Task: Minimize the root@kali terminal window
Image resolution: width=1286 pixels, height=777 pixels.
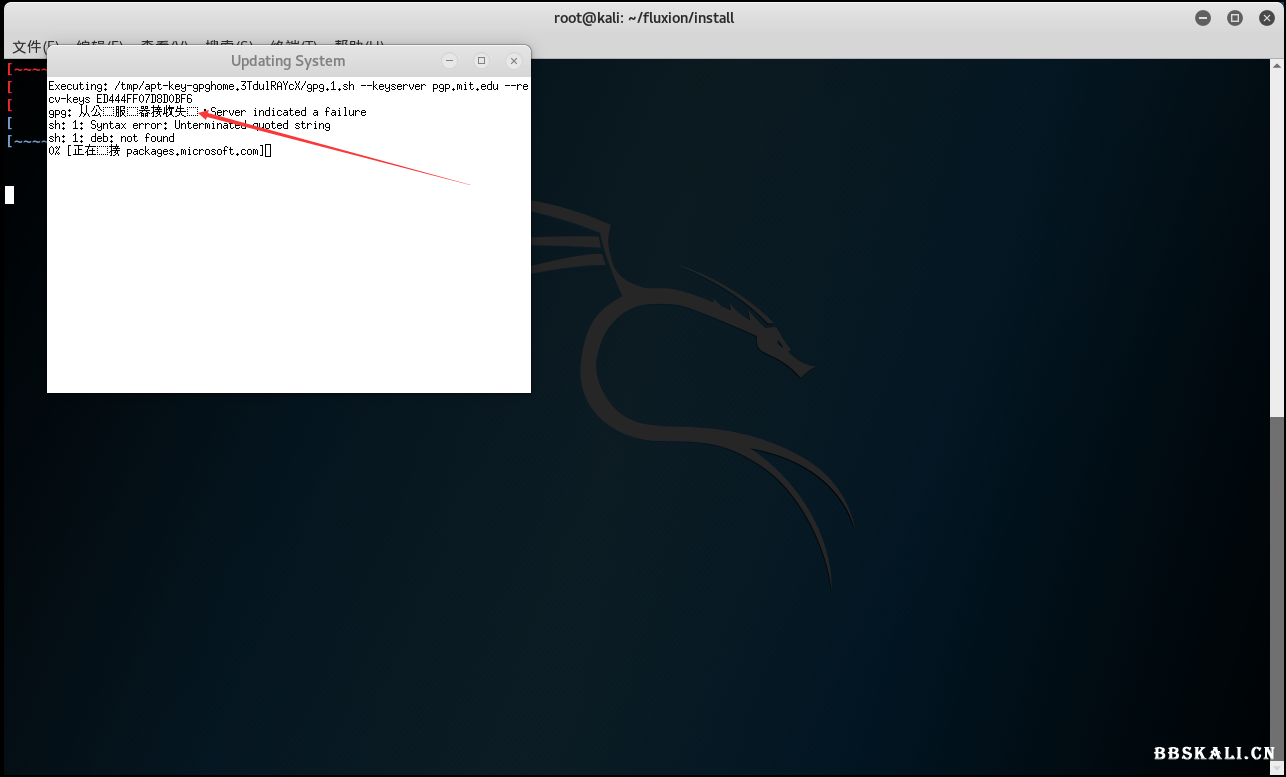Action: pyautogui.click(x=1203, y=18)
